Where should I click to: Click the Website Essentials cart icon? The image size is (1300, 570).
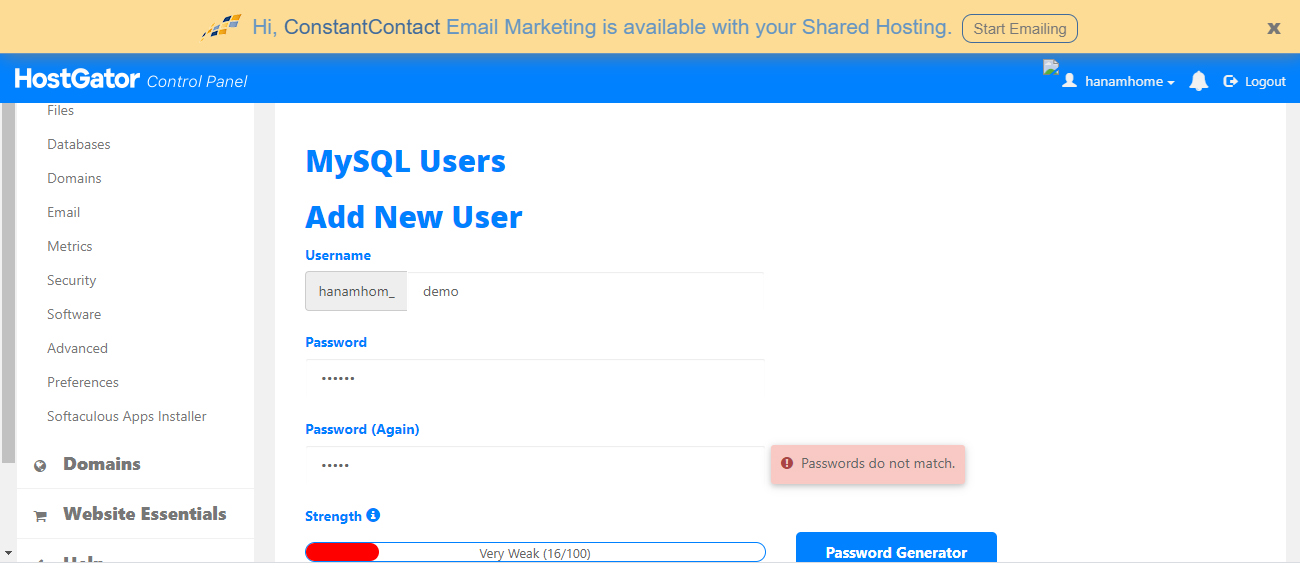click(40, 516)
